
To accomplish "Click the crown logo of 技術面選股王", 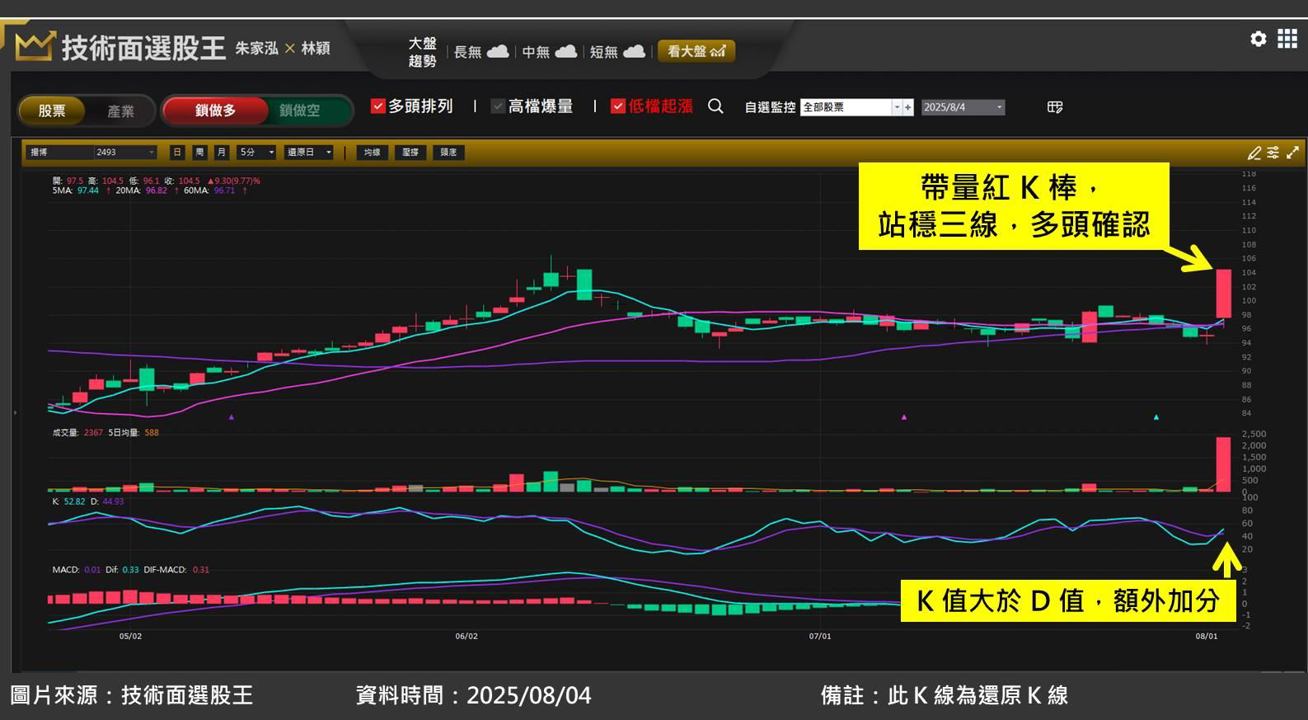I will [35, 46].
